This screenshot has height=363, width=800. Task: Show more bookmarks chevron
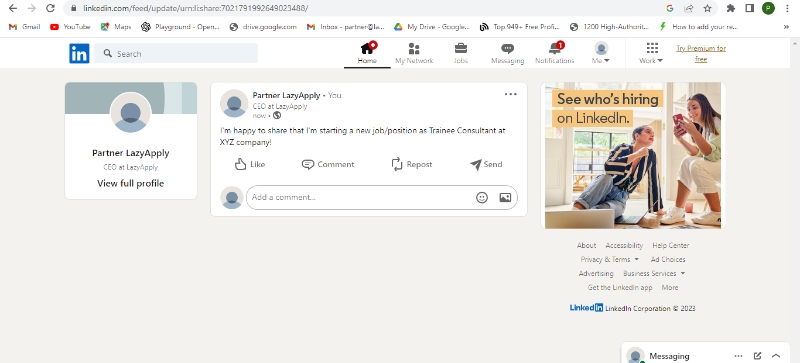coord(786,27)
